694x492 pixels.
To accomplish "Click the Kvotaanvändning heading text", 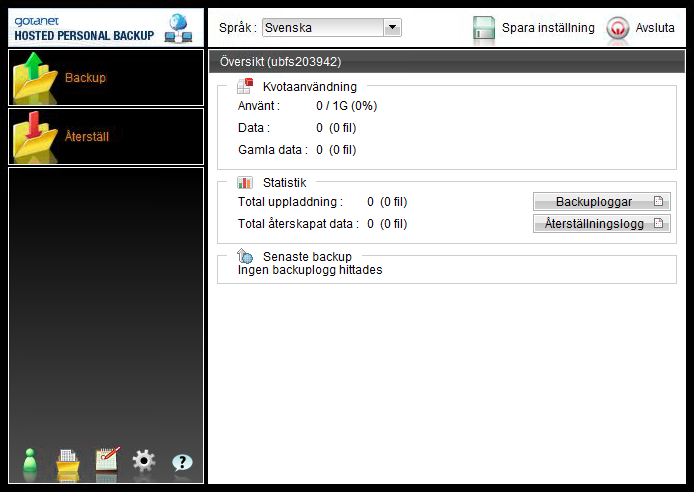I will (310, 87).
